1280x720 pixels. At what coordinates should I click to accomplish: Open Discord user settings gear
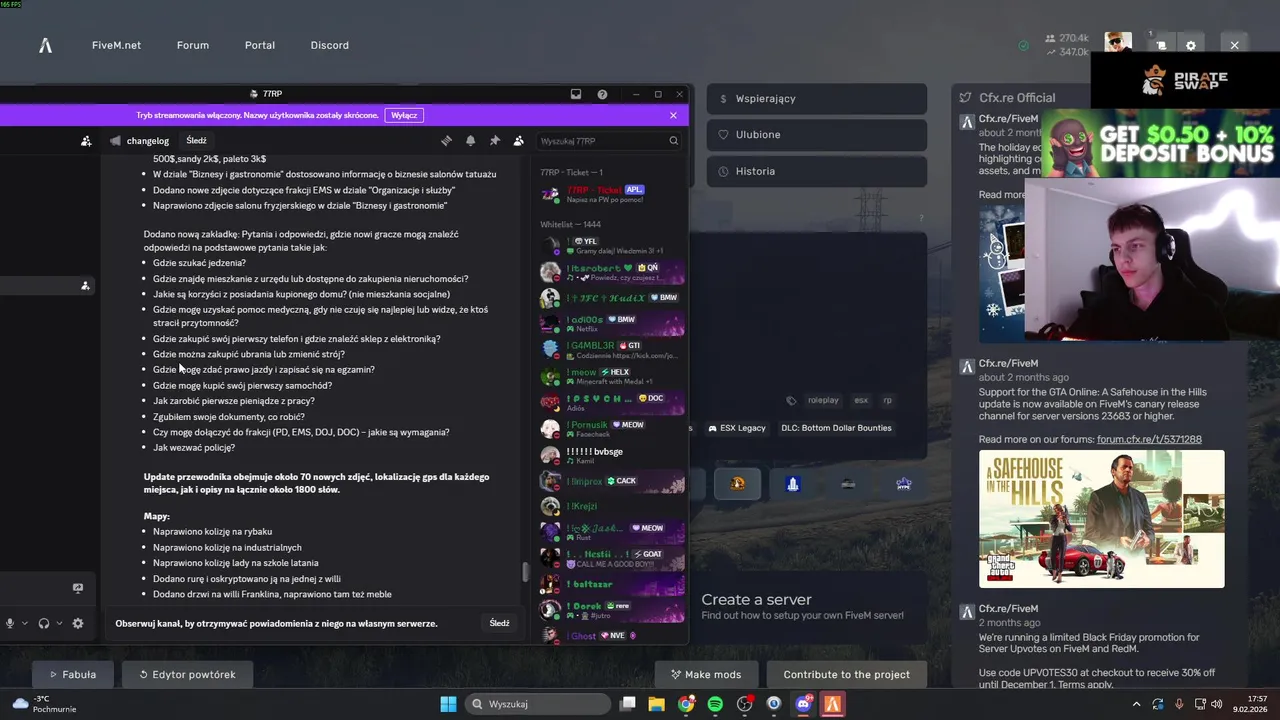pos(78,623)
